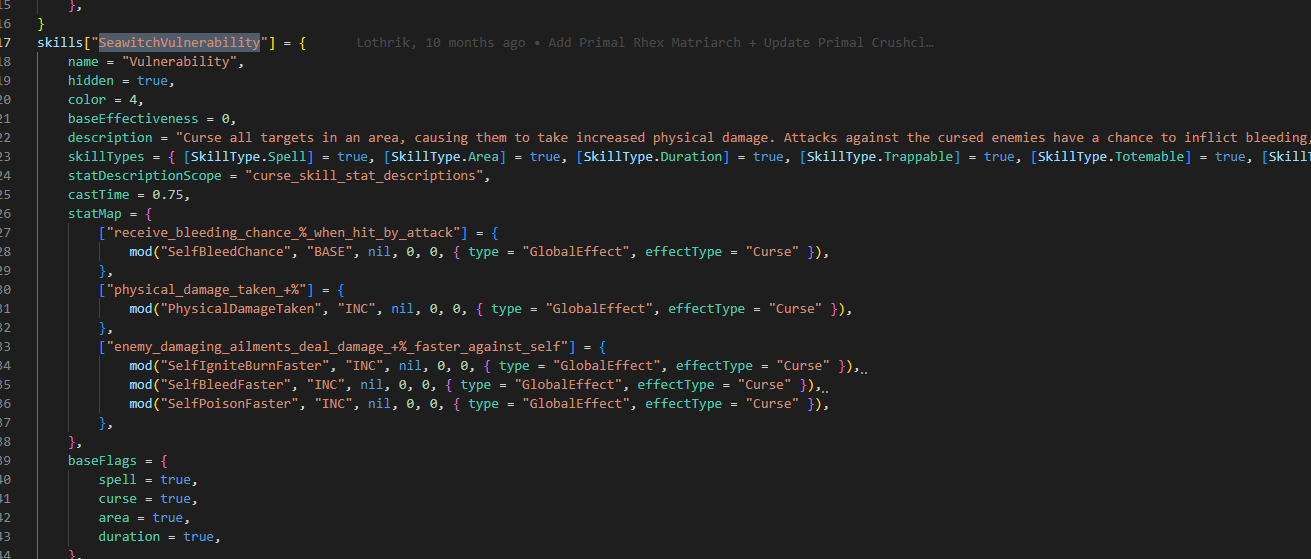Place cursor on the hidden property name

pyautogui.click(x=90, y=81)
